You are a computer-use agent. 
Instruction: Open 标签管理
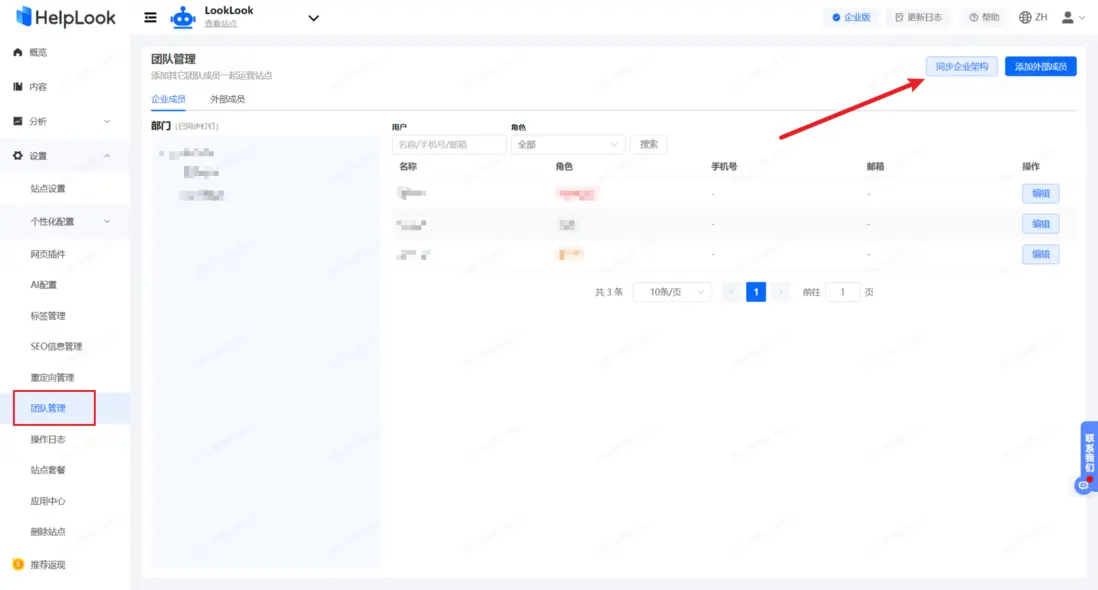click(x=48, y=316)
